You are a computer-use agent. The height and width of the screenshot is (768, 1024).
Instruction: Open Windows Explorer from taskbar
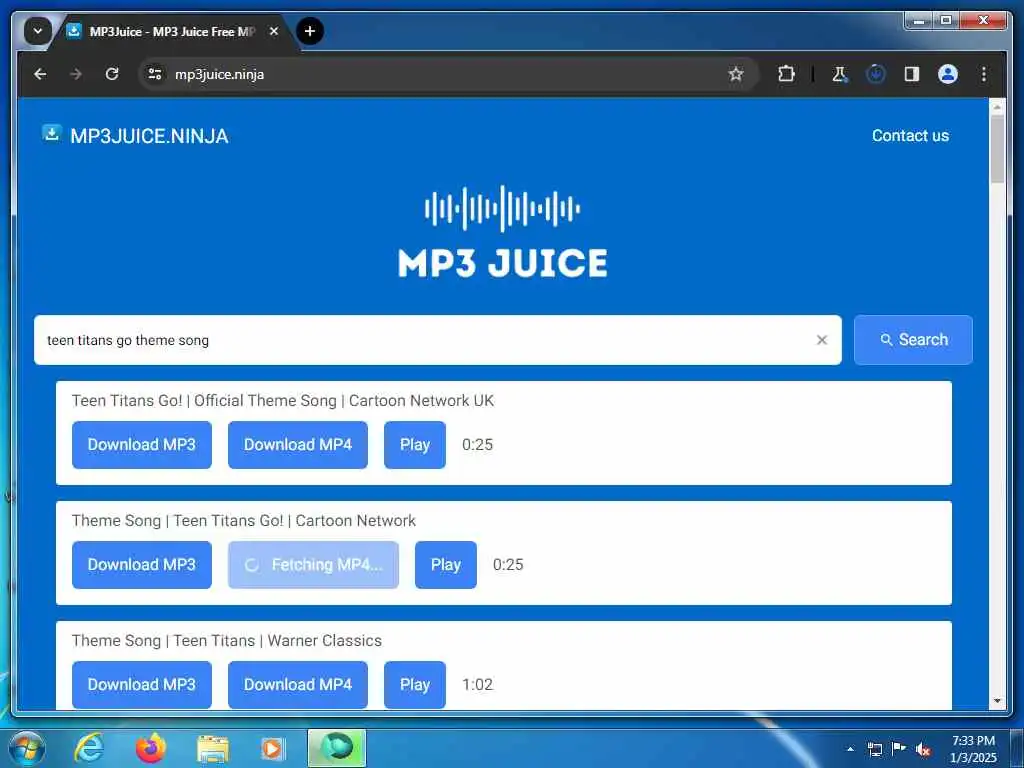tap(213, 750)
